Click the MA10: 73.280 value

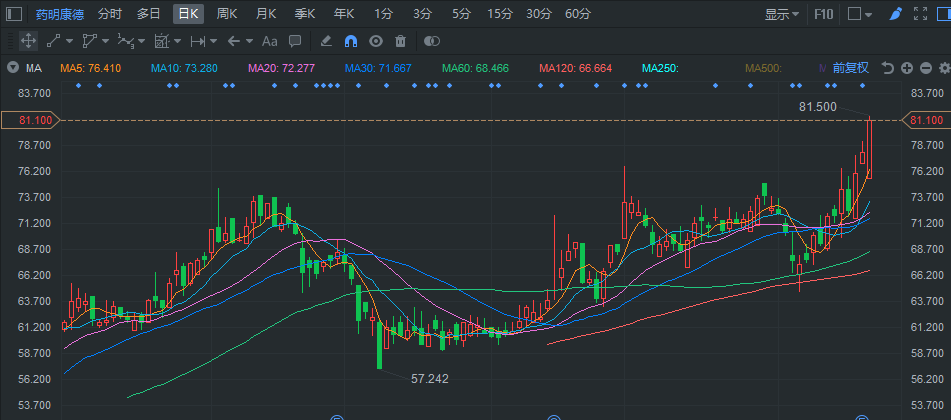coord(184,68)
